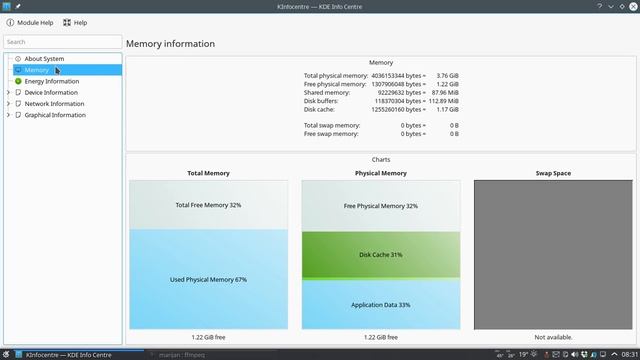Click the green Disk Cache 31% segment
Viewport: 640px width, 360px height.
tap(381, 255)
